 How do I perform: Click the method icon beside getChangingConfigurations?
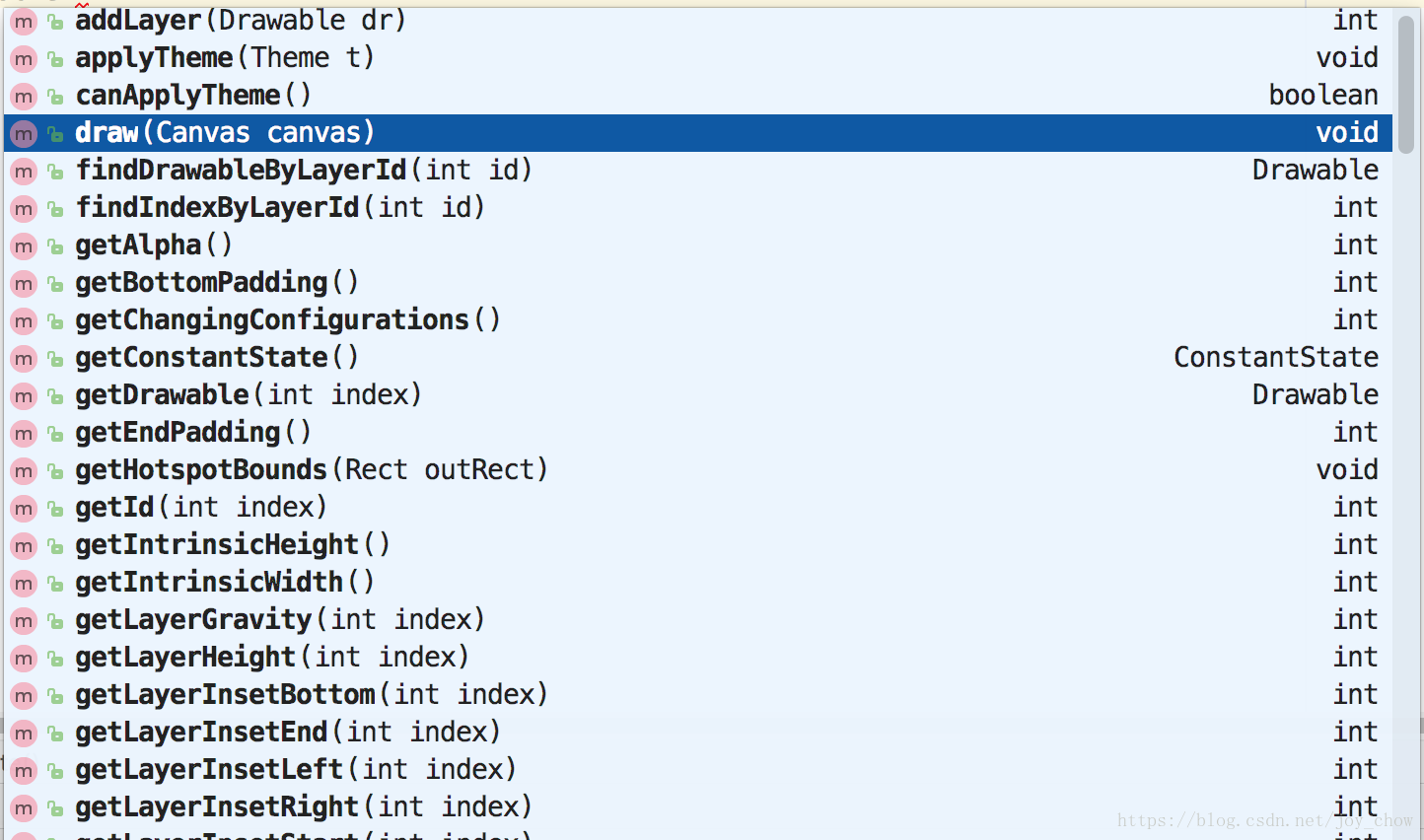24,321
